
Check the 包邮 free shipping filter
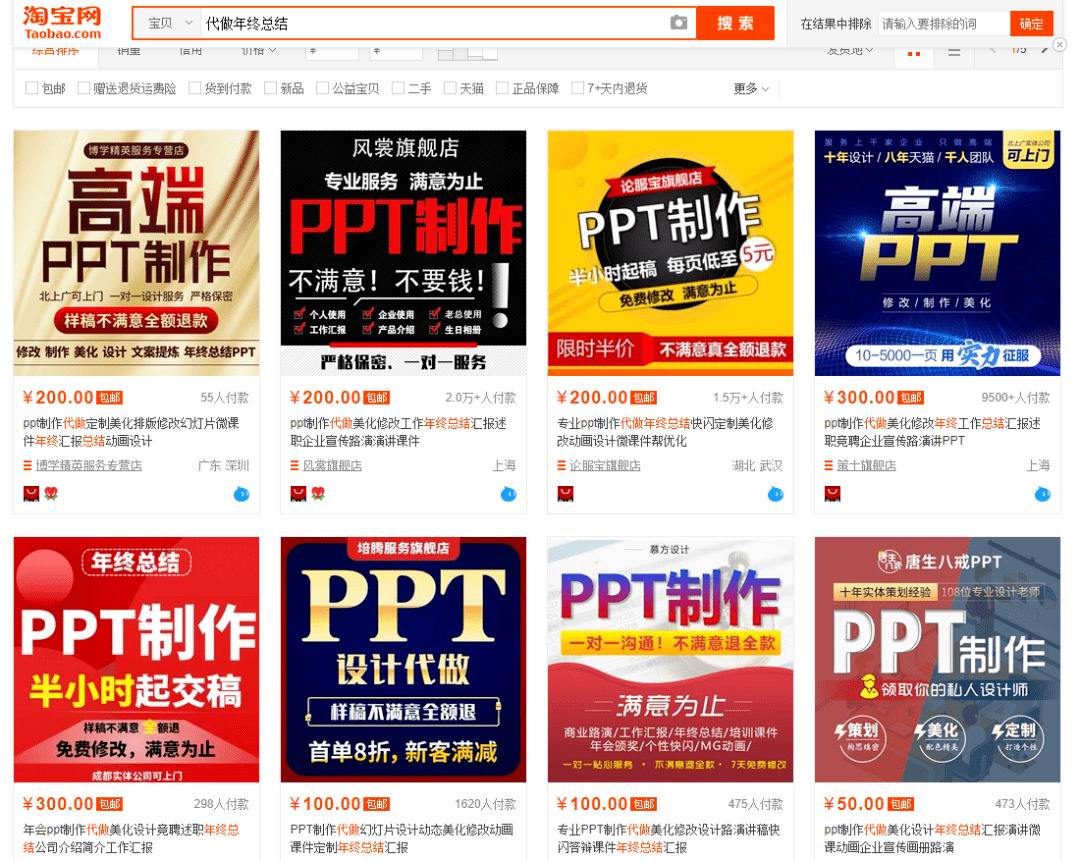[x=32, y=88]
